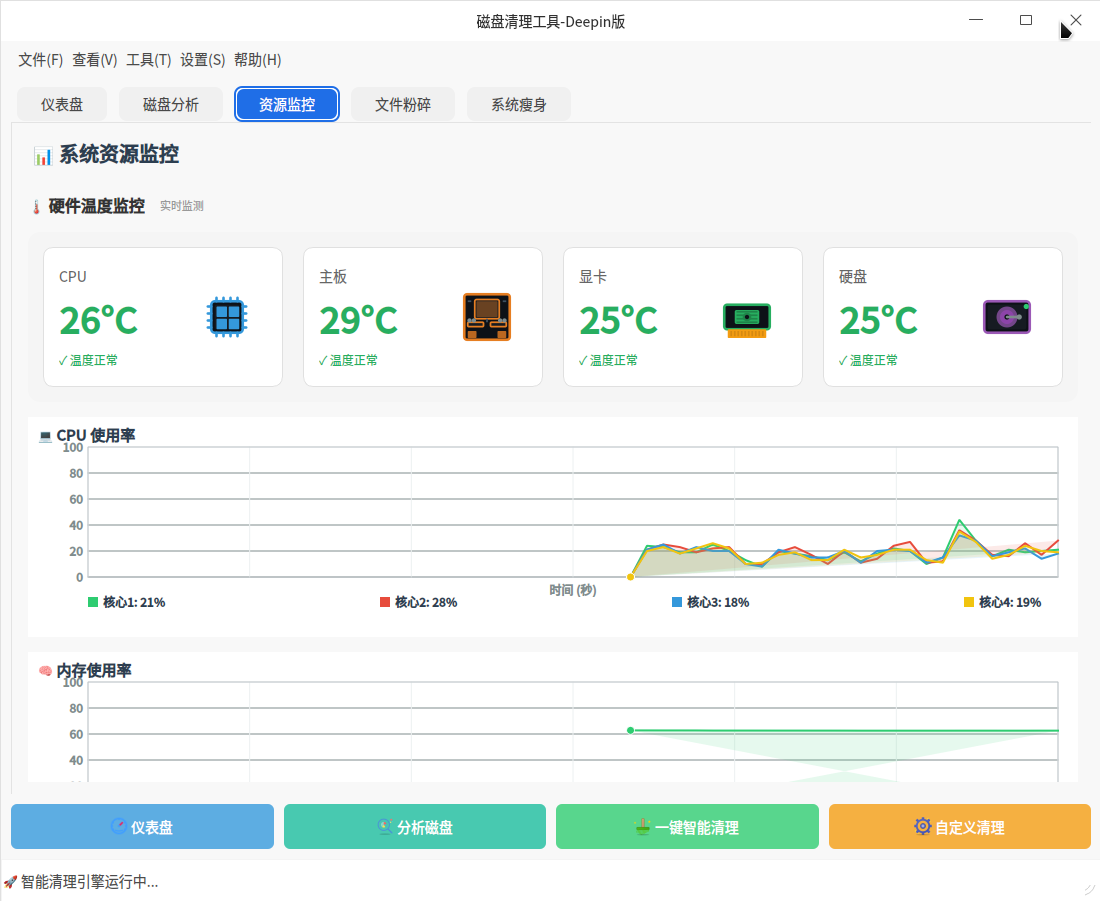The image size is (1100, 901).
Task: Click the graphics card icon in 显卡 card
Action: click(746, 320)
